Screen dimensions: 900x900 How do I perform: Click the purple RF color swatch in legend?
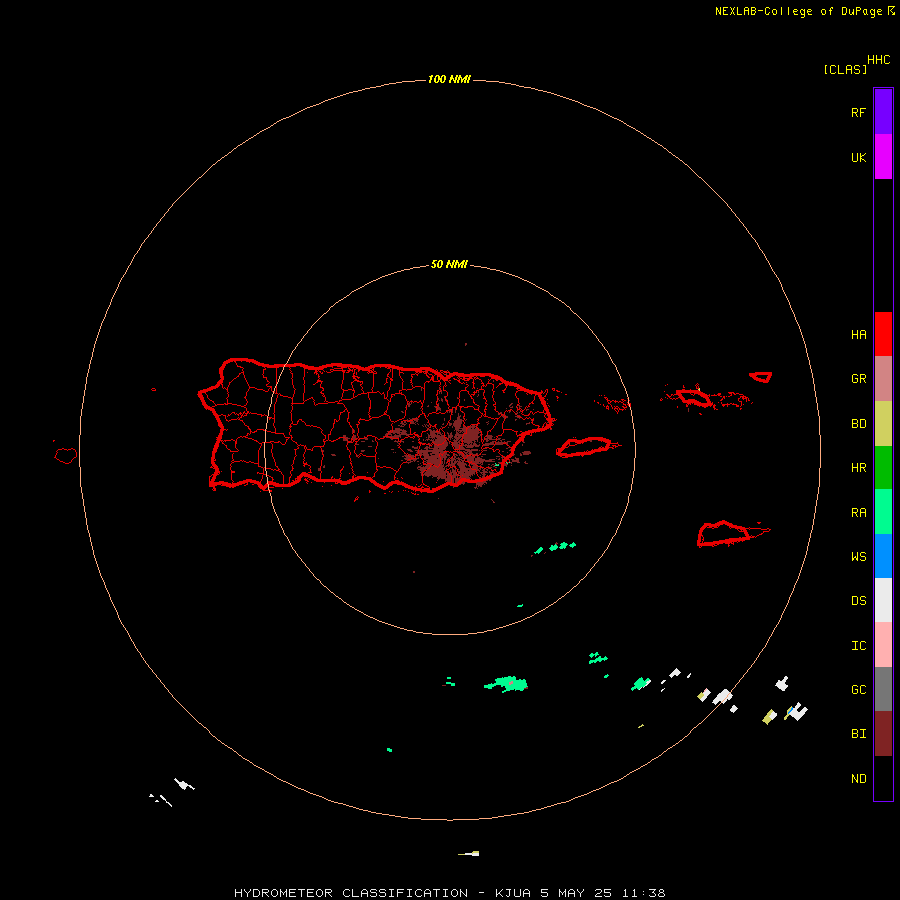click(883, 112)
